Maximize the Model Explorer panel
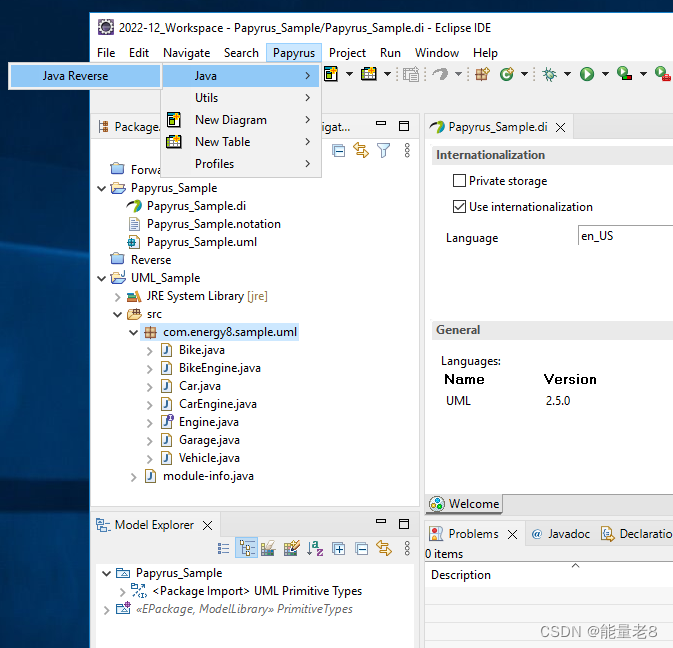 pos(404,524)
